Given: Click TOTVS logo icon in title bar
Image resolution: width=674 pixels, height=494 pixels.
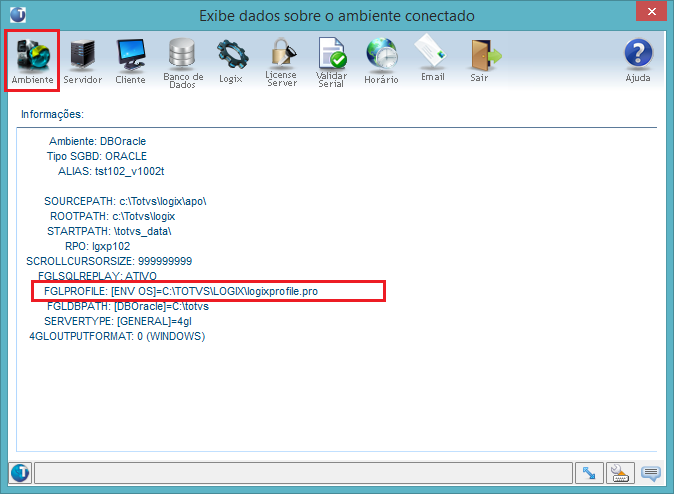Looking at the screenshot, I should [18, 15].
